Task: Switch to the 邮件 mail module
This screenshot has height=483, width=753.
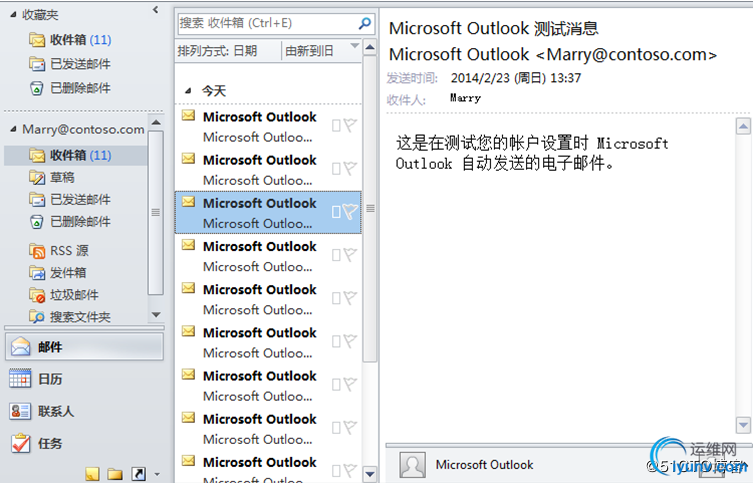Action: point(85,347)
